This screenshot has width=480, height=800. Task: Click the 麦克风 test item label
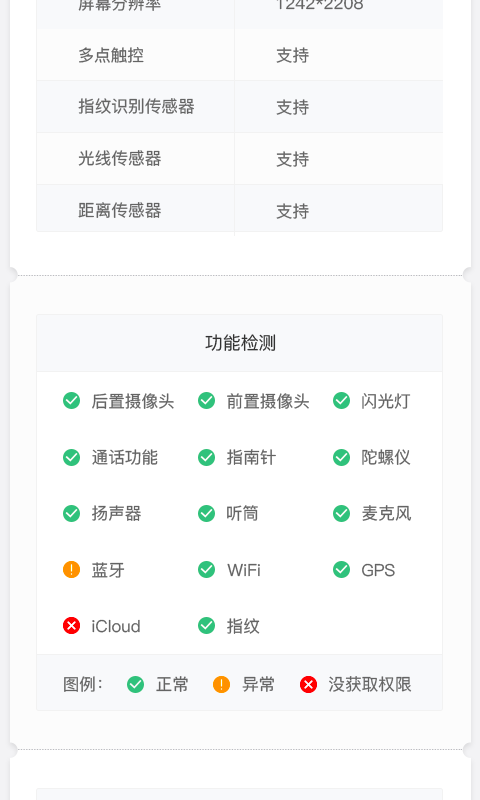coord(386,514)
